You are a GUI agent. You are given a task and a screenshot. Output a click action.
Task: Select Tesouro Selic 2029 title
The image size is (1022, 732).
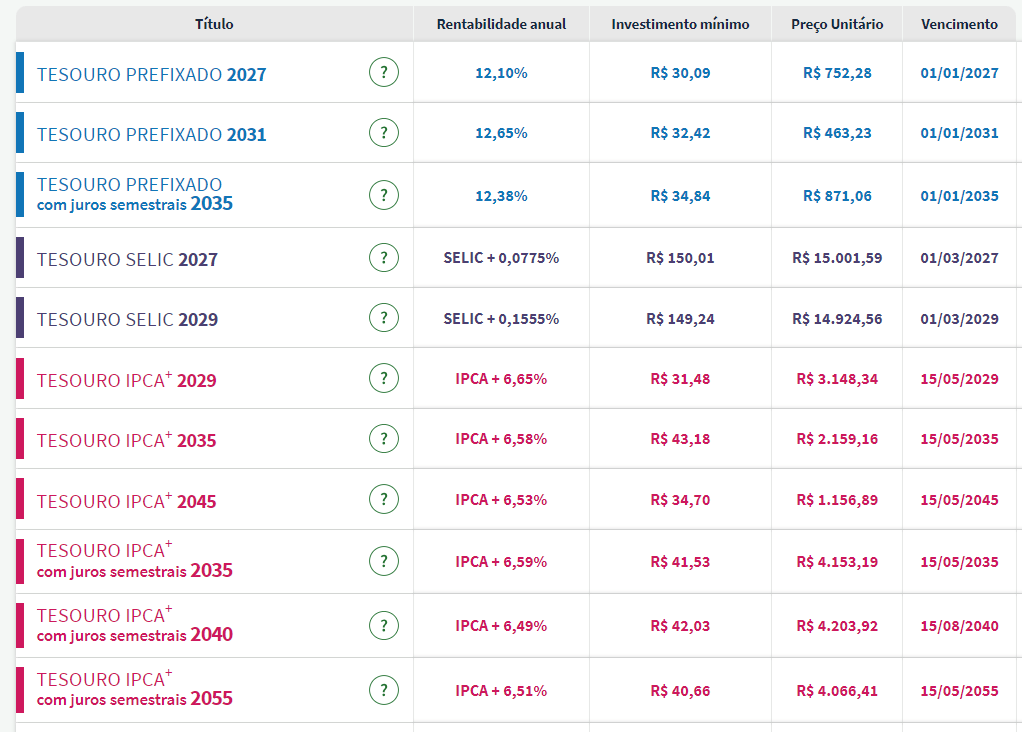[x=127, y=319]
